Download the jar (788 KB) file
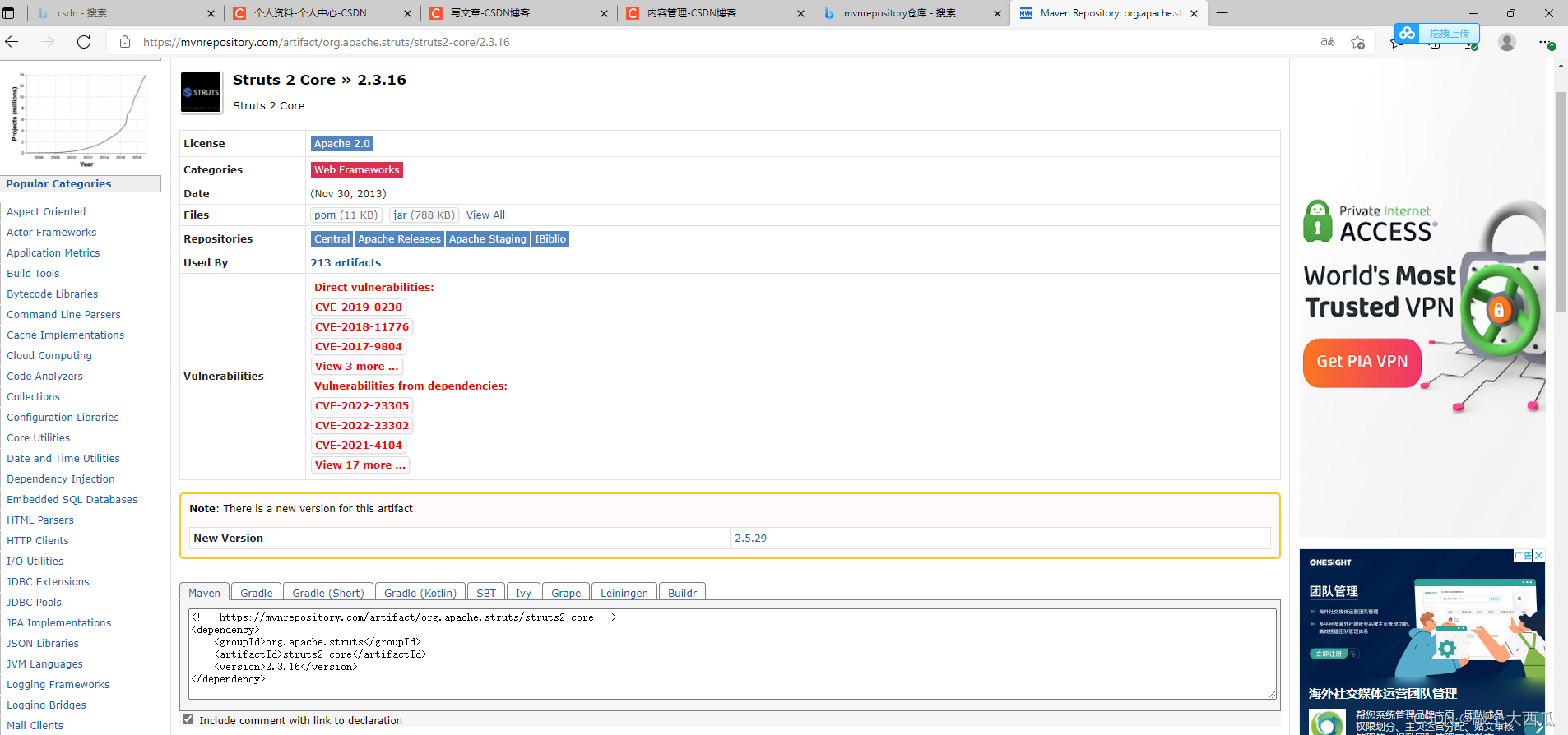1568x735 pixels. 424,215
